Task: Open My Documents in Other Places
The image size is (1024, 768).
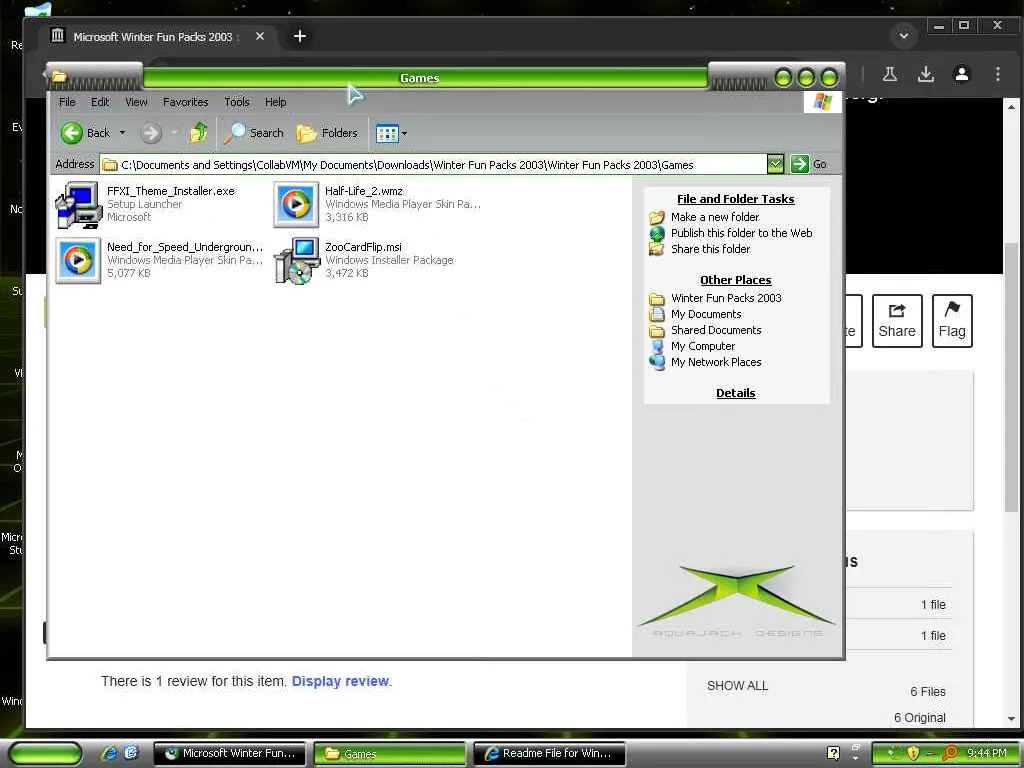Action: tap(706, 314)
